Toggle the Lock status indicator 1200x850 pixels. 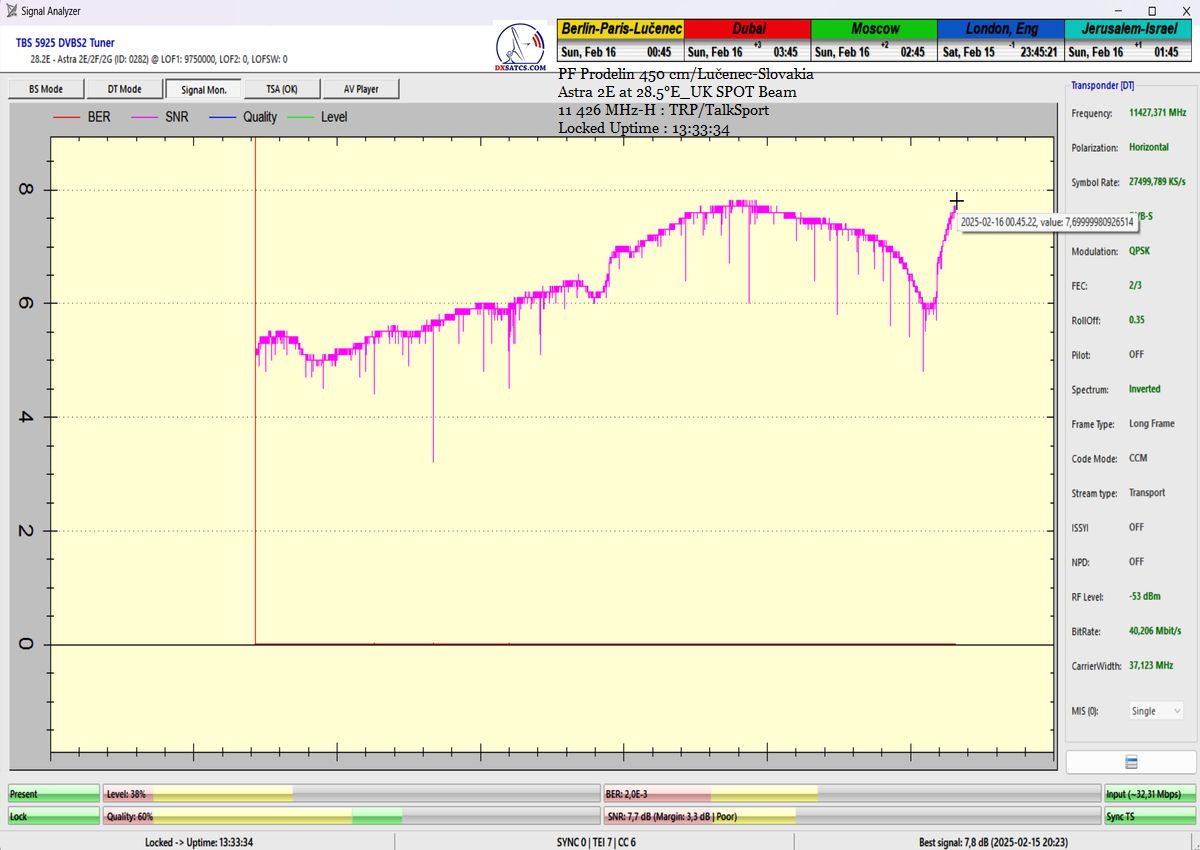click(54, 816)
